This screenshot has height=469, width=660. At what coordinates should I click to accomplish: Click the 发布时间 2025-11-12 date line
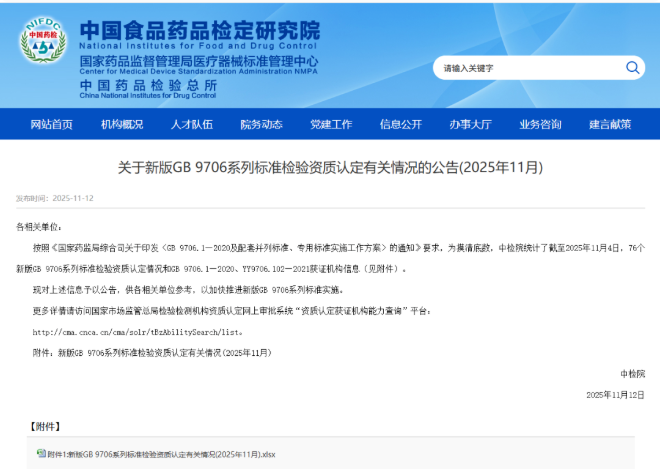point(55,198)
